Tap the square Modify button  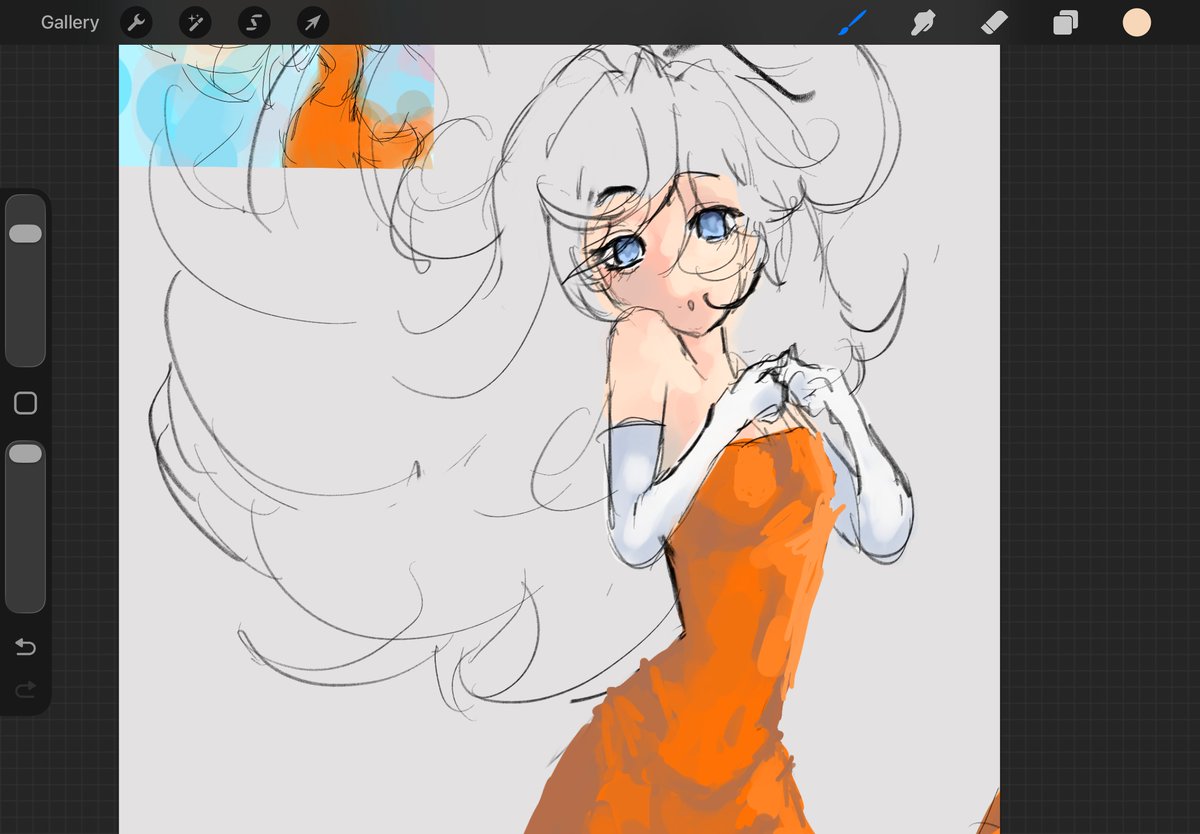pyautogui.click(x=25, y=403)
